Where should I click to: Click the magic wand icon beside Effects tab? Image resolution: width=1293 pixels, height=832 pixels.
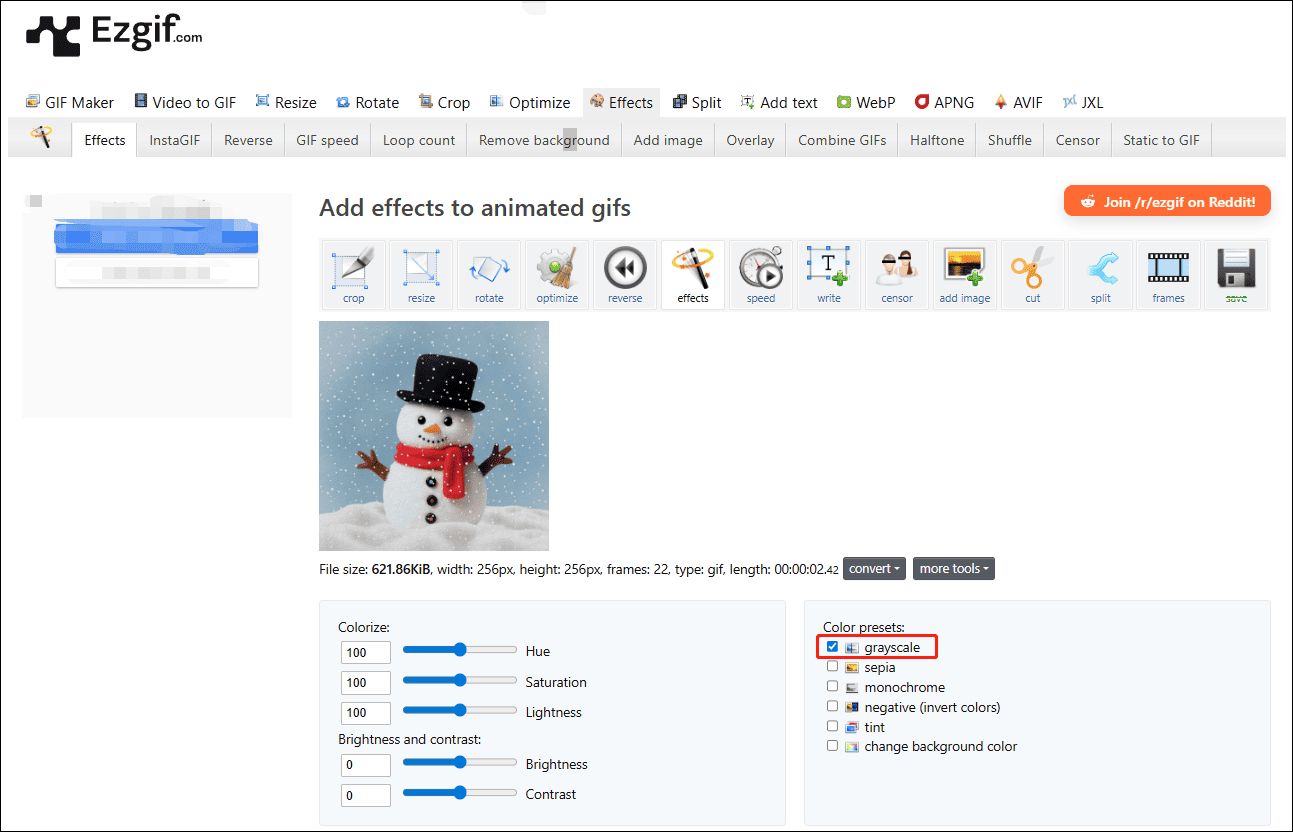point(41,137)
